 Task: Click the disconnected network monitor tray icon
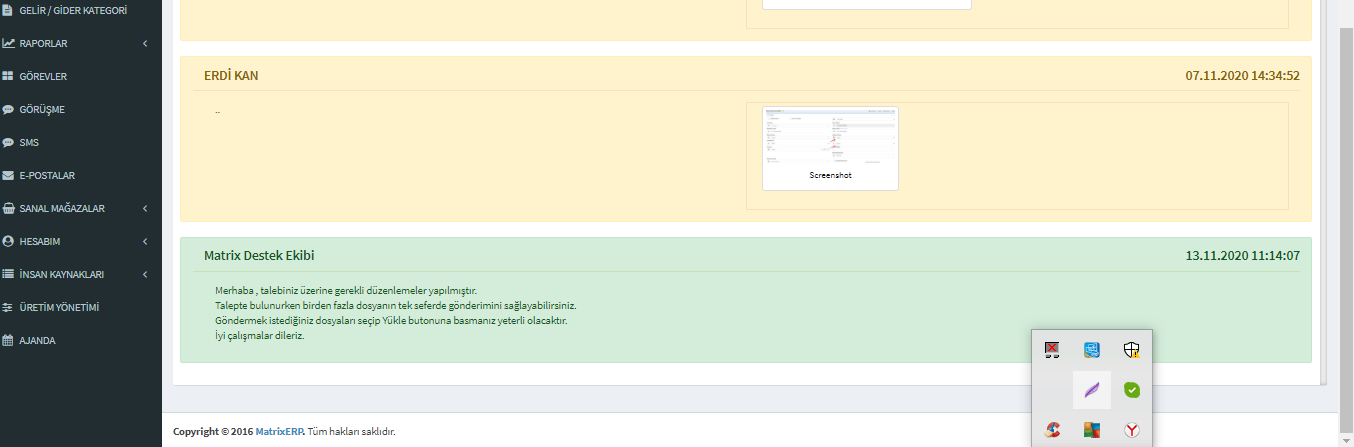point(1052,349)
